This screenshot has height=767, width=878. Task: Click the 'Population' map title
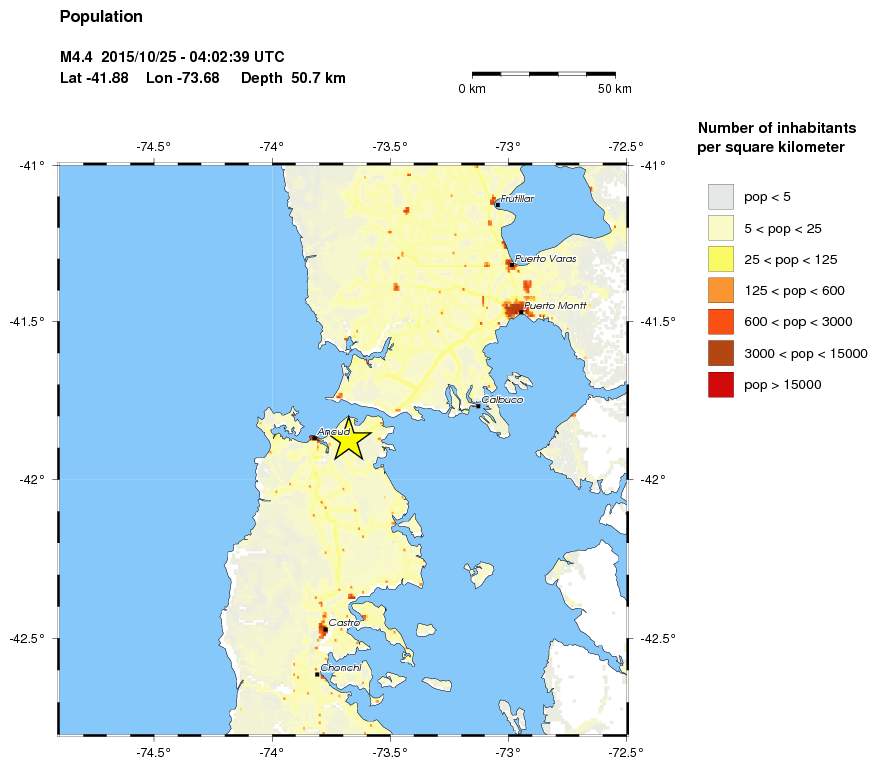pos(101,17)
